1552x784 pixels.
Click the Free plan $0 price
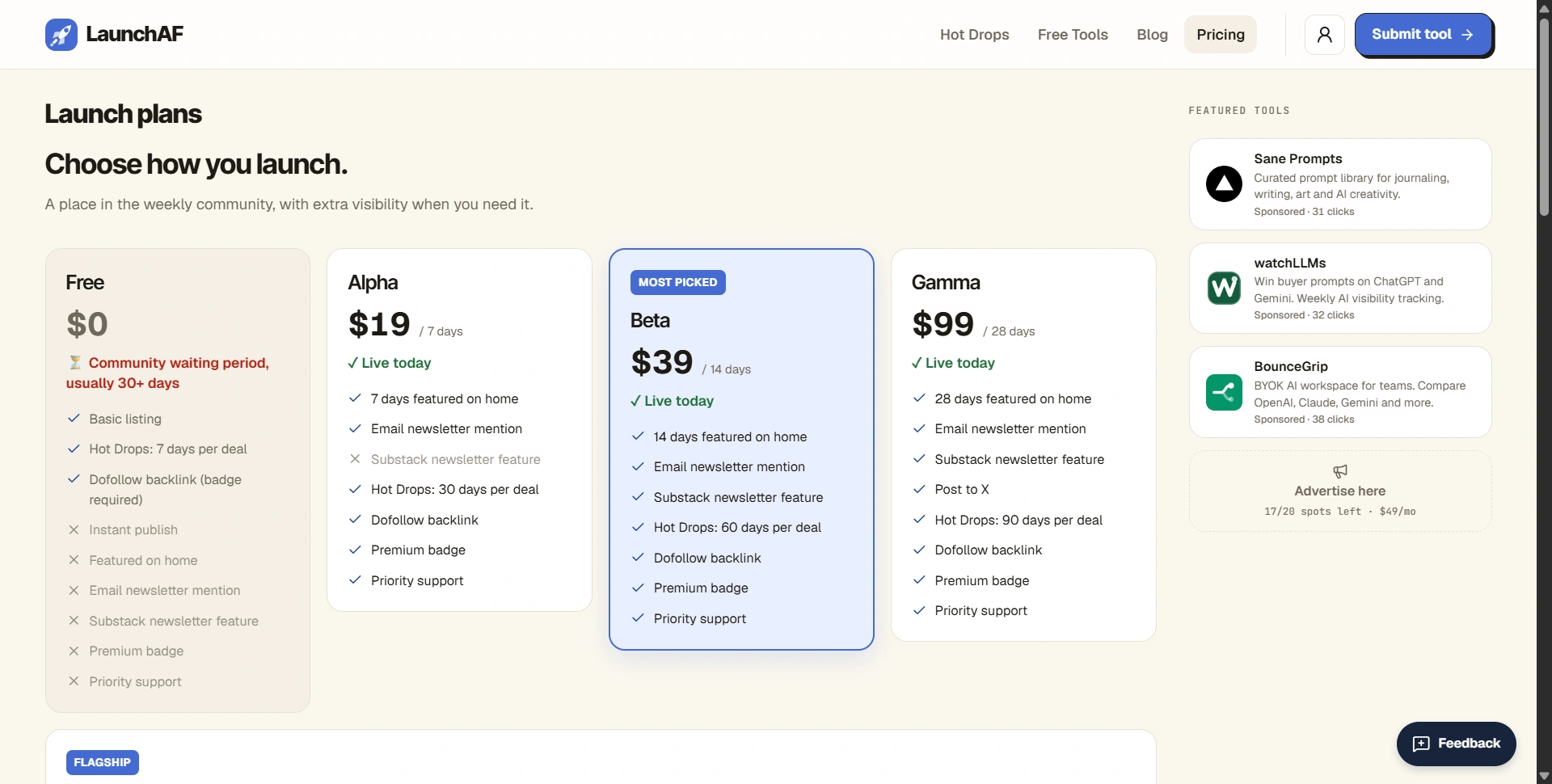click(87, 324)
